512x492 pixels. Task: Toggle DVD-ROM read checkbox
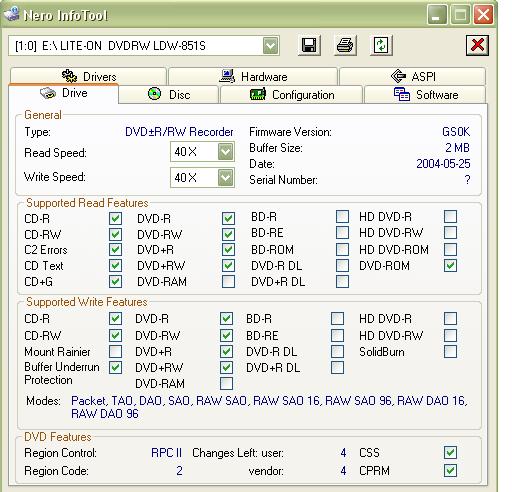tap(450, 266)
